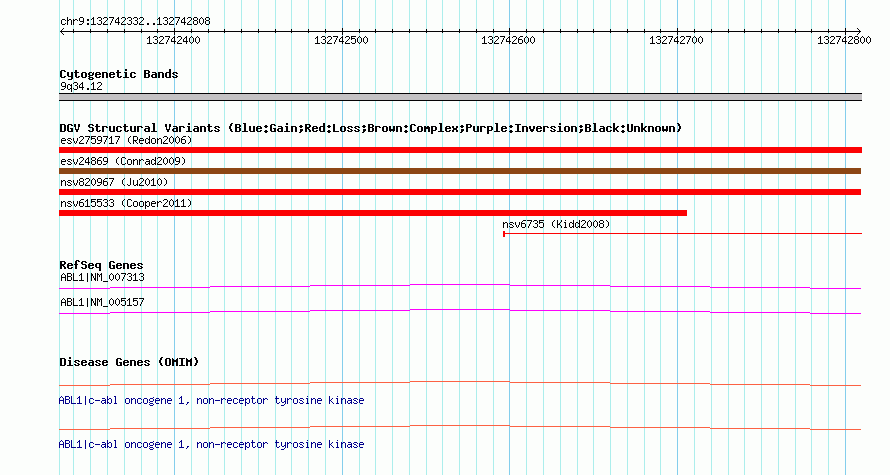
Task: Open the nsv820967 (Ju2010) variant label
Action: pos(114,182)
